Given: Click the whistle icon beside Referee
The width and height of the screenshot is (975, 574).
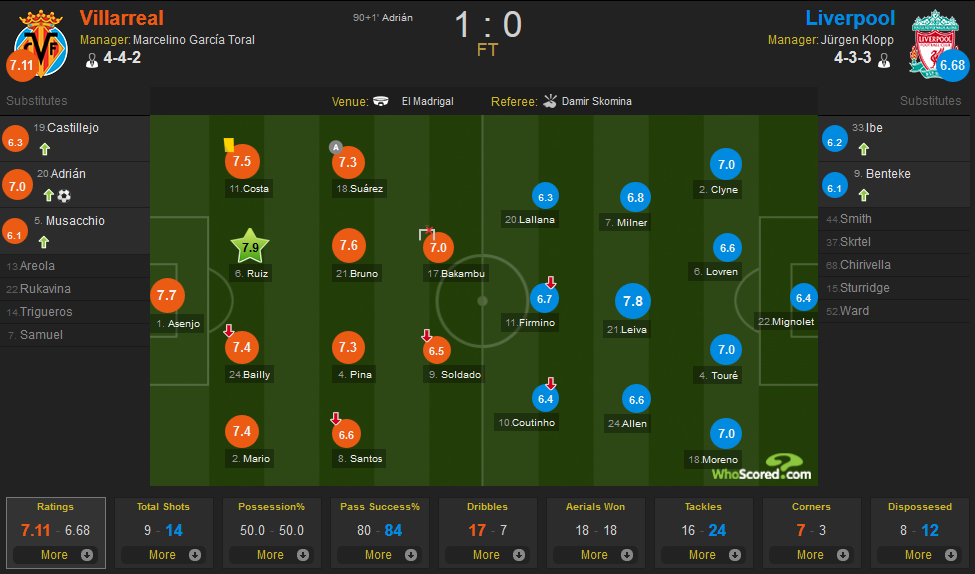Looking at the screenshot, I should 550,101.
